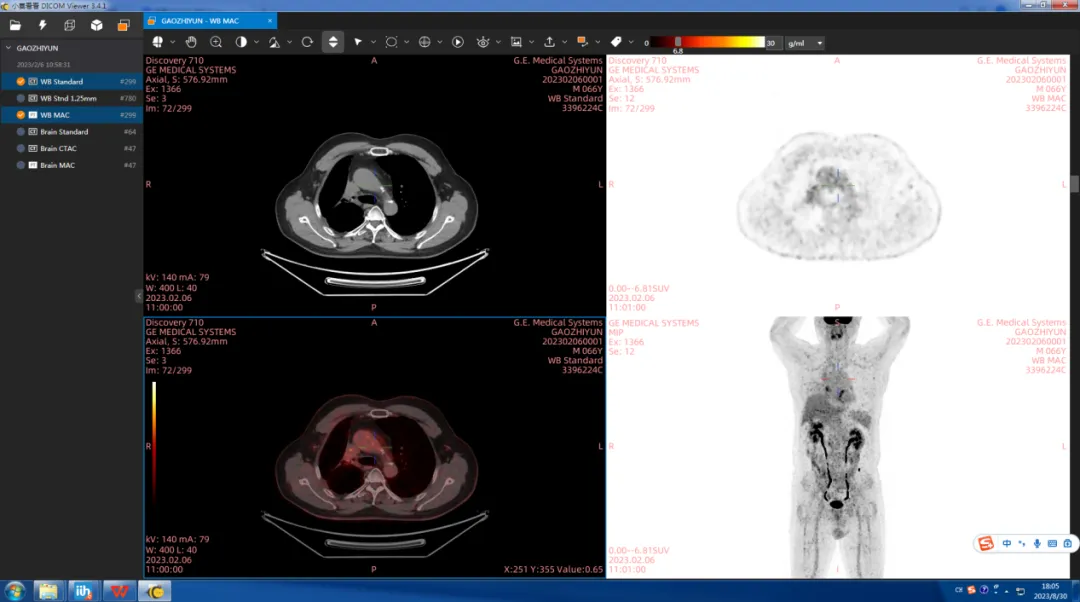Select the WB Stnd 1.25mm series row
The width and height of the screenshot is (1080, 602).
(x=72, y=98)
